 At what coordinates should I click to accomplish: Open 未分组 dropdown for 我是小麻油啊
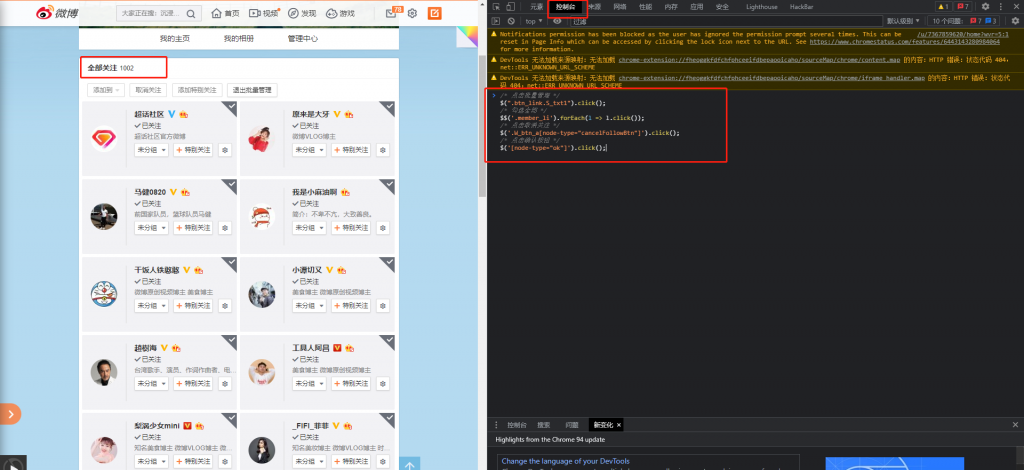[310, 228]
